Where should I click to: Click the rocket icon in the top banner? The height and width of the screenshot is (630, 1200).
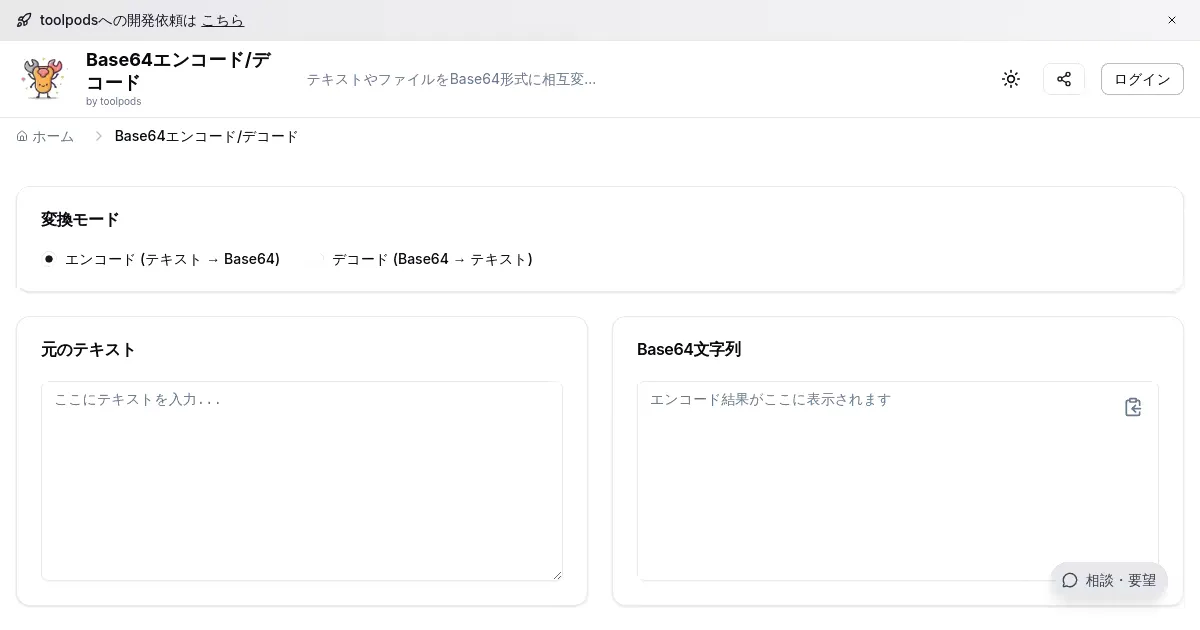pos(24,20)
